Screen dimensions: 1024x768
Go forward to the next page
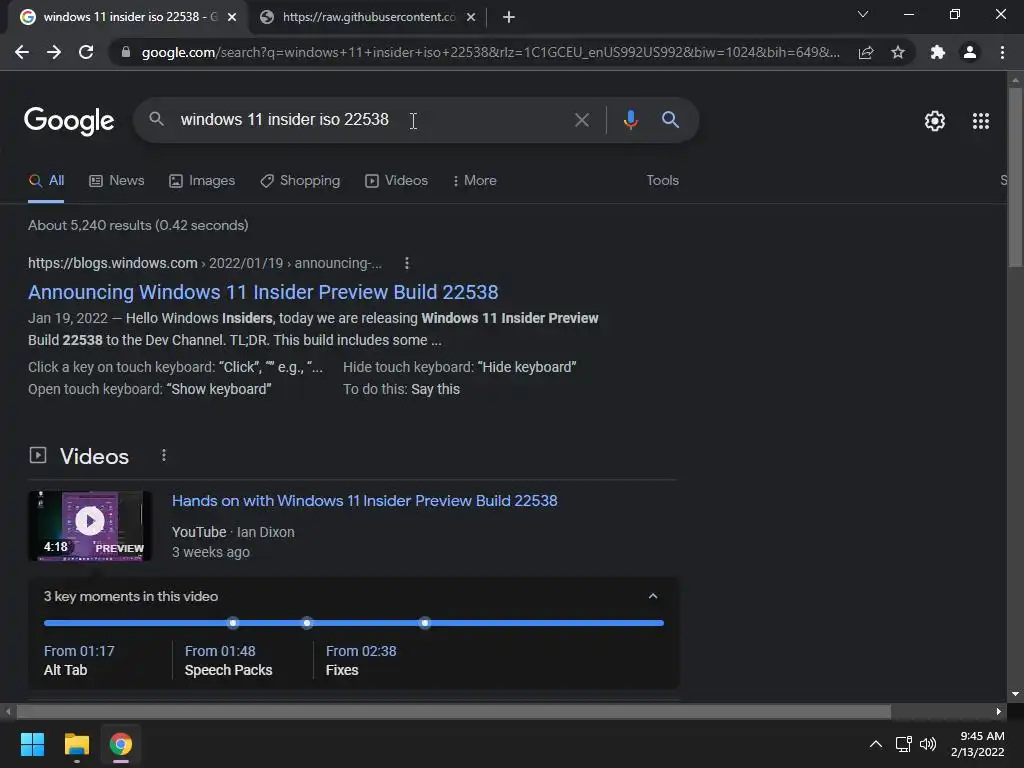[x=54, y=52]
